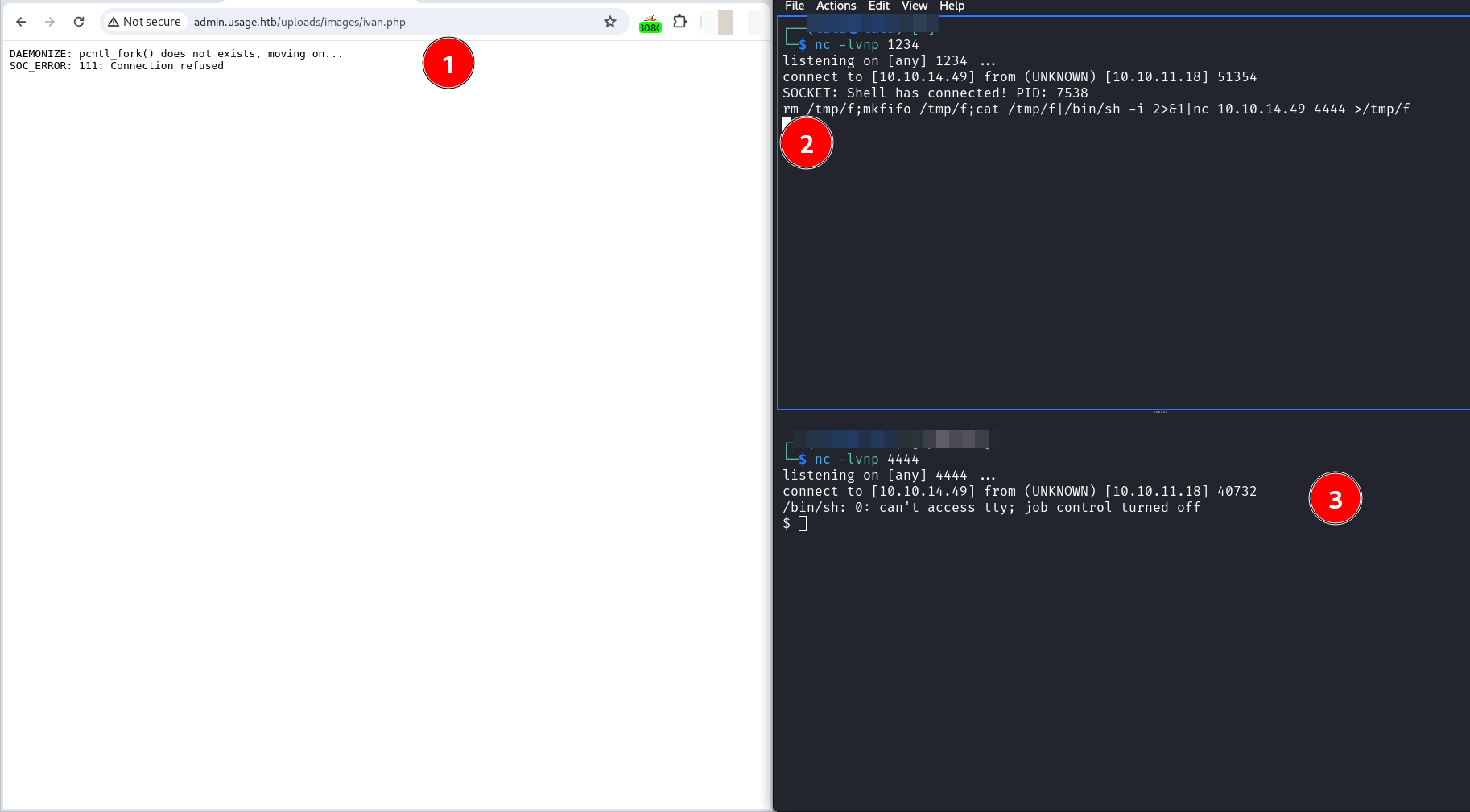Go forward in browser history
The width and height of the screenshot is (1470, 812).
pos(50,22)
